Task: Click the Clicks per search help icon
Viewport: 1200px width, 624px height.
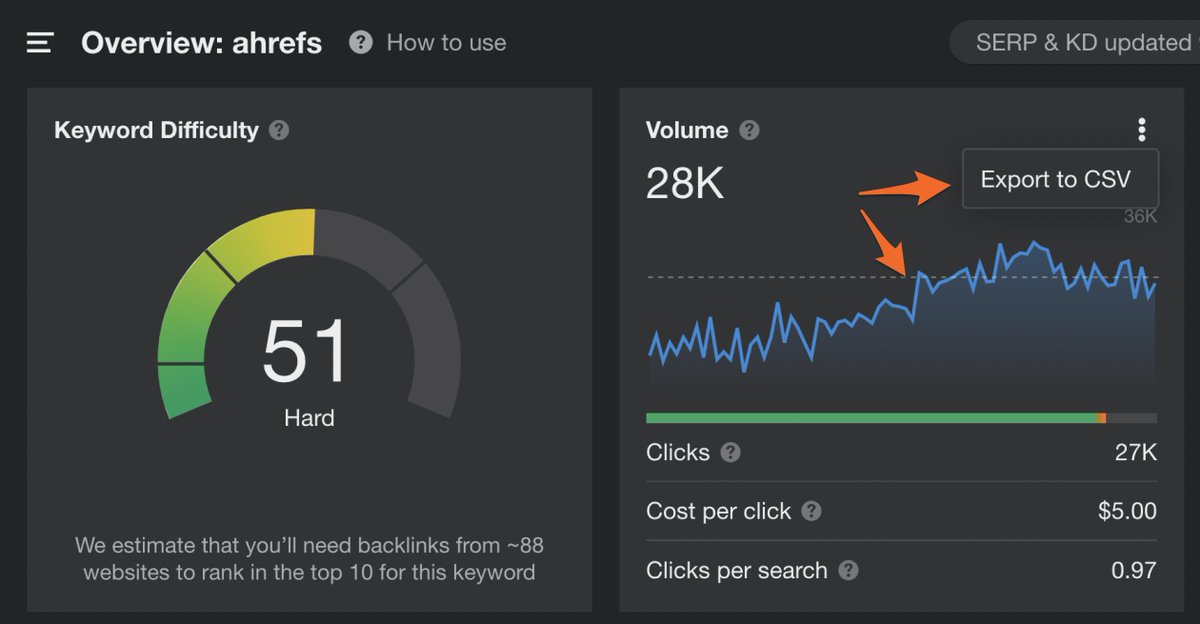Action: tap(848, 571)
